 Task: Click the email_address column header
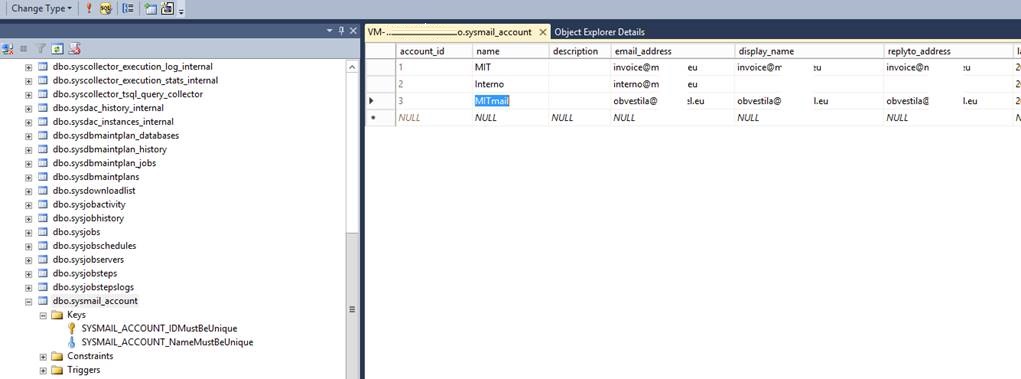pyautogui.click(x=672, y=51)
